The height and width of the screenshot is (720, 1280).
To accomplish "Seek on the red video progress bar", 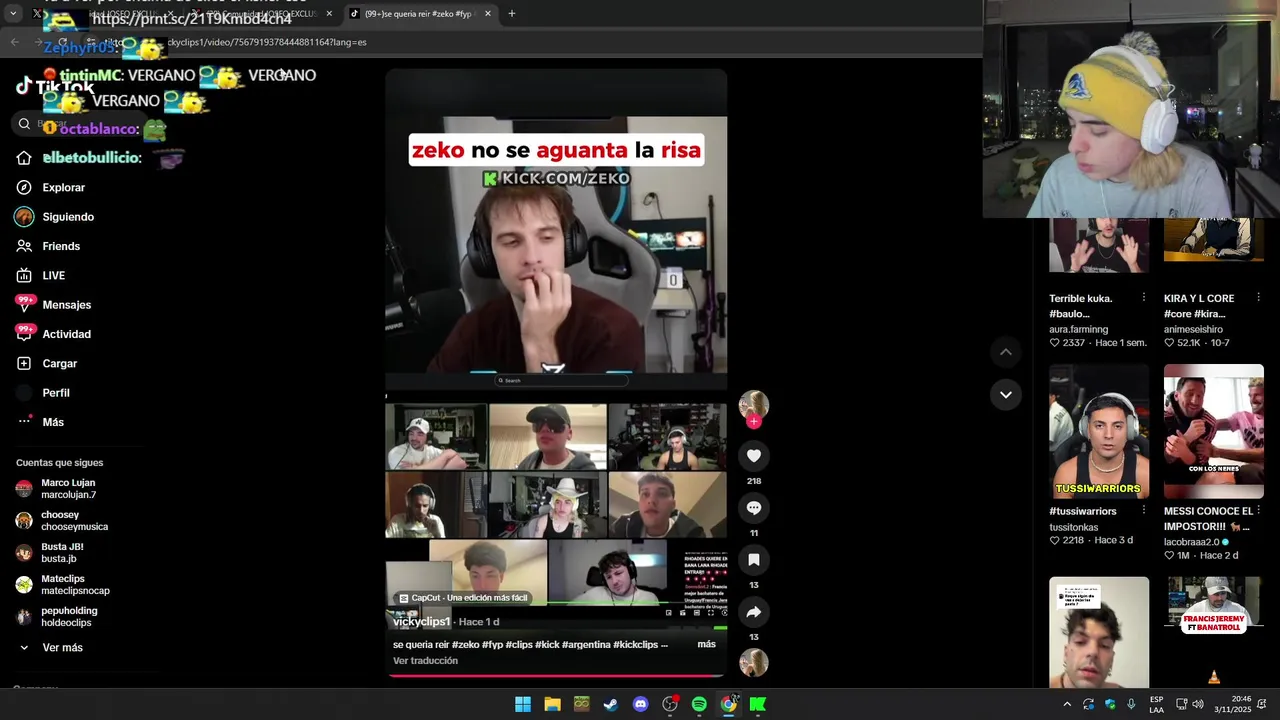I will (556, 675).
